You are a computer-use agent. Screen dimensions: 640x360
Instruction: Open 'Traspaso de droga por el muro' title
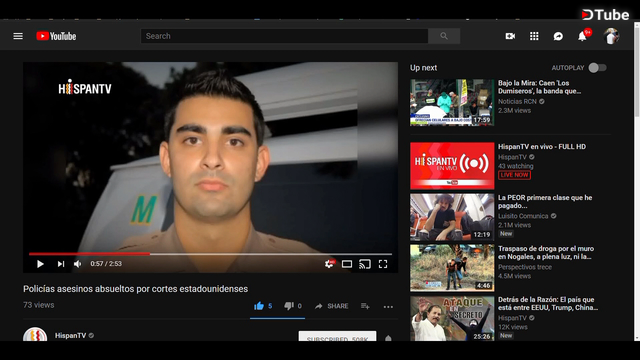tap(546, 253)
